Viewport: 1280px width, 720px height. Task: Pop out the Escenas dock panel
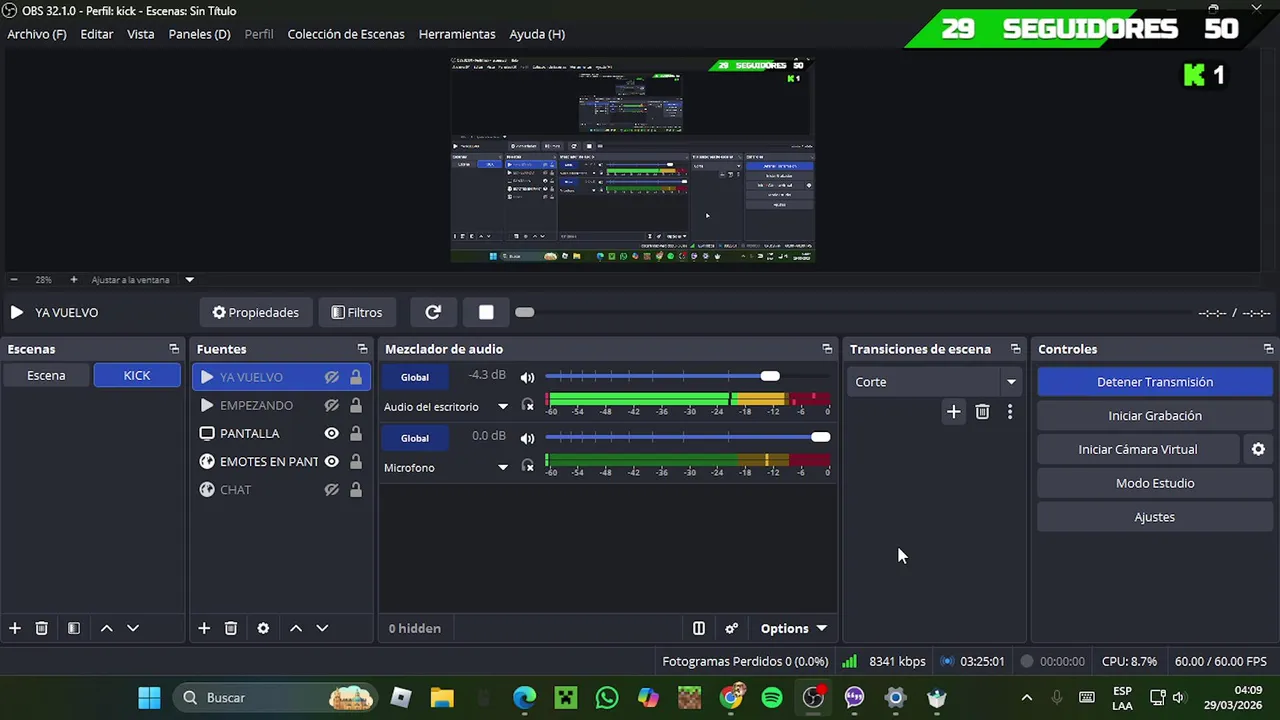point(174,349)
